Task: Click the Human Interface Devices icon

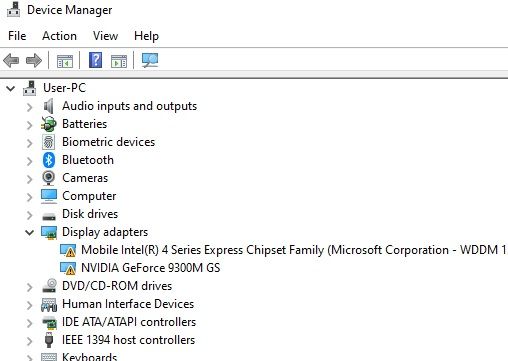Action: pyautogui.click(x=49, y=304)
